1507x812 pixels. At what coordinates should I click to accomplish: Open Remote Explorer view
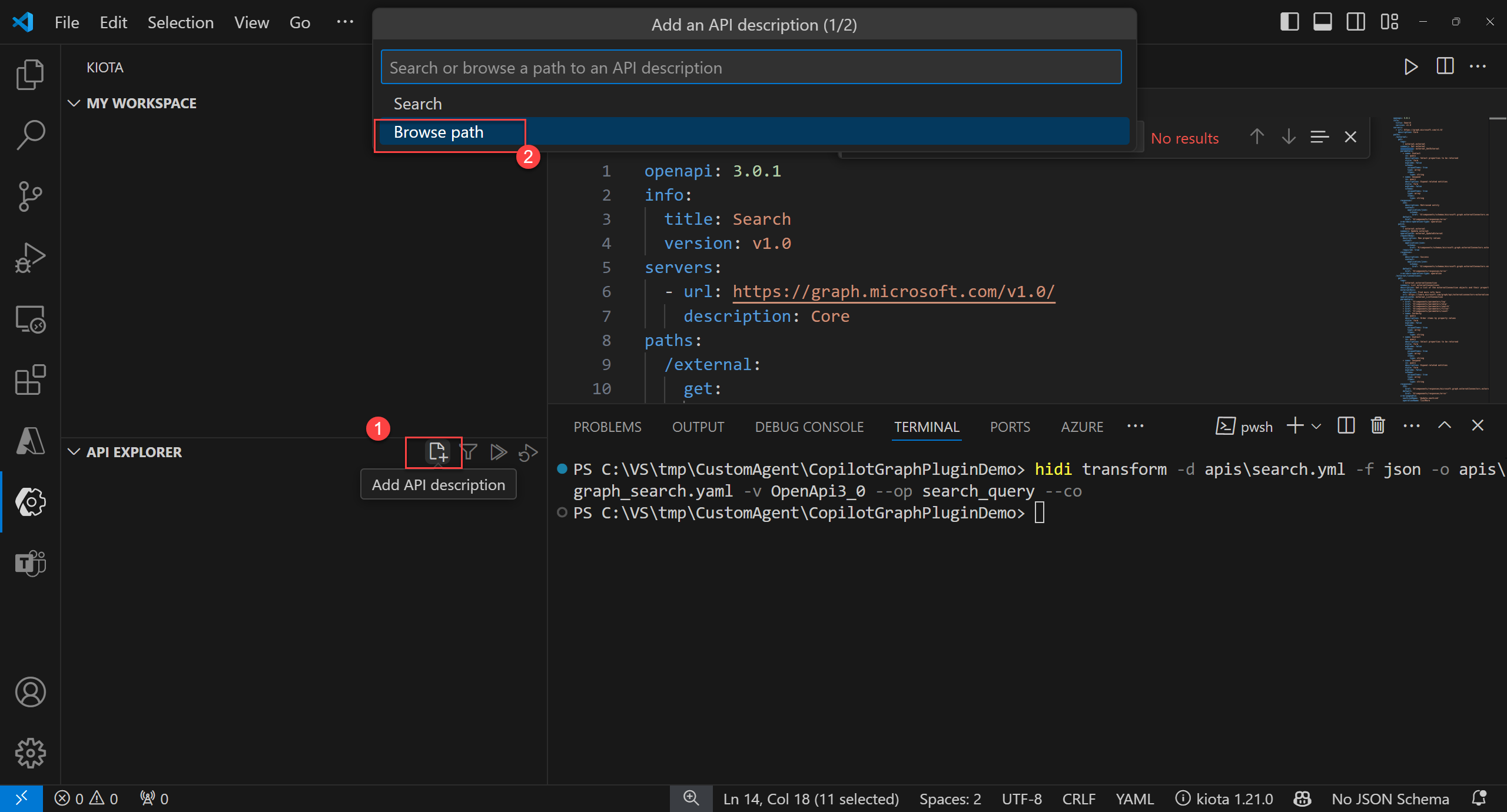(x=30, y=319)
